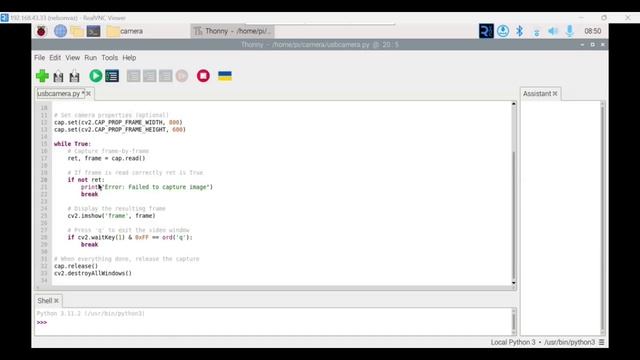Close the Shell panel

56,301
